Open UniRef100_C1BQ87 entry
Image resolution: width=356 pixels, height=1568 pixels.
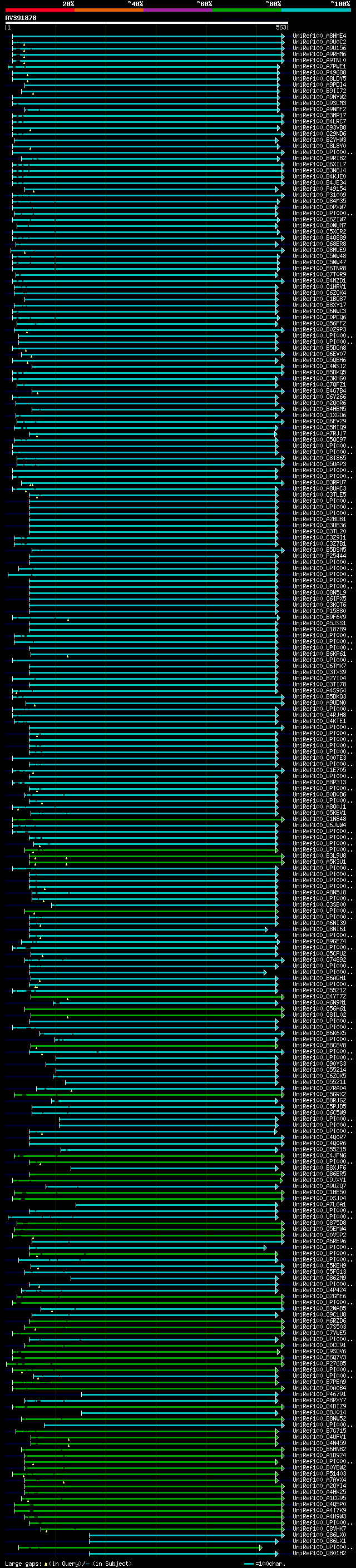coord(319,299)
